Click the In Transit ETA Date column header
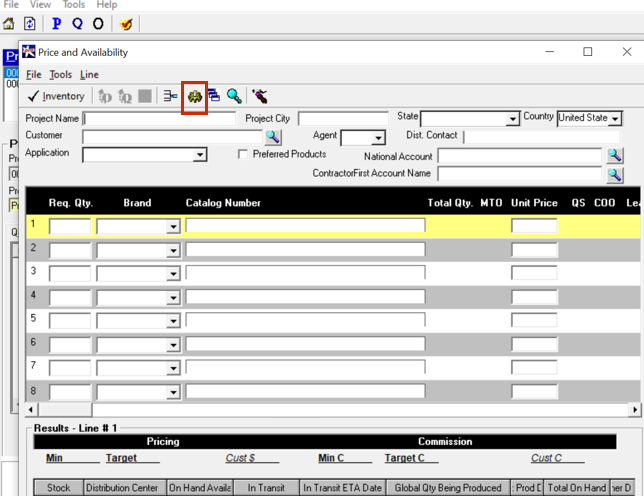This screenshot has height=496, width=644. (343, 488)
